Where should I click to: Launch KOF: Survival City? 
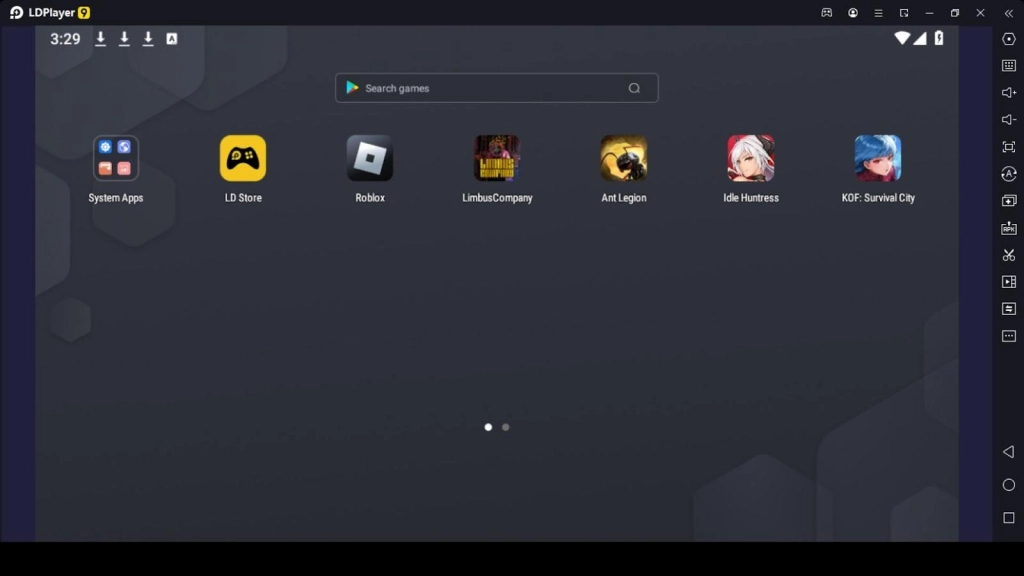878,158
